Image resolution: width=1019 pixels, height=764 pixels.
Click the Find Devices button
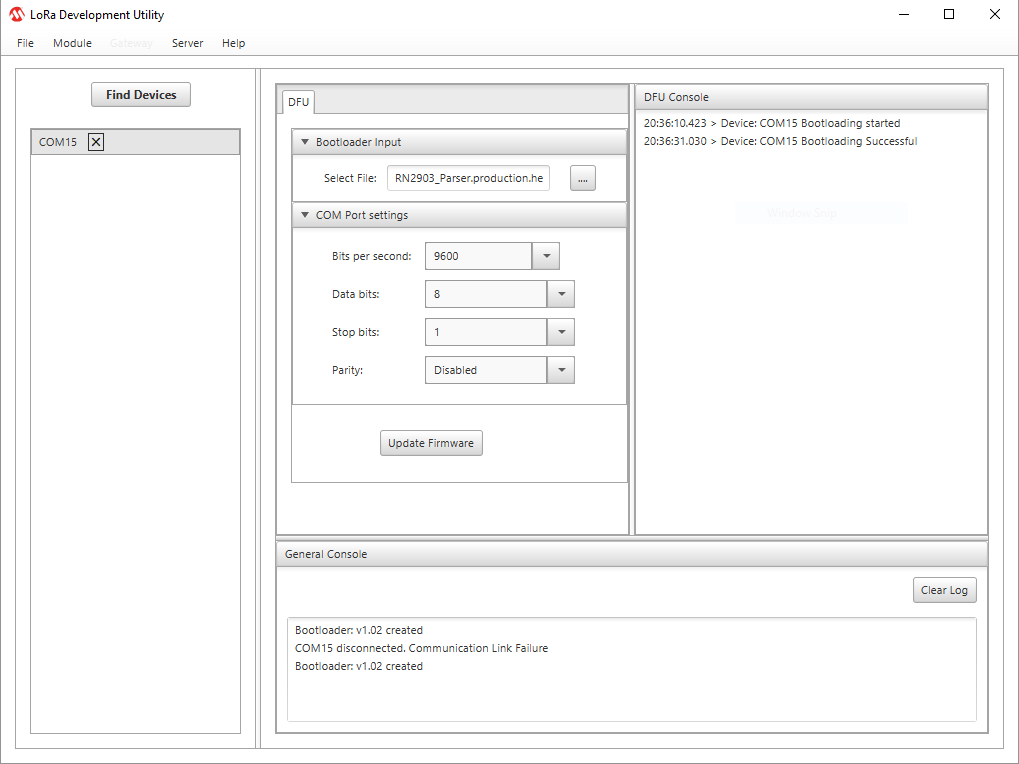point(141,95)
